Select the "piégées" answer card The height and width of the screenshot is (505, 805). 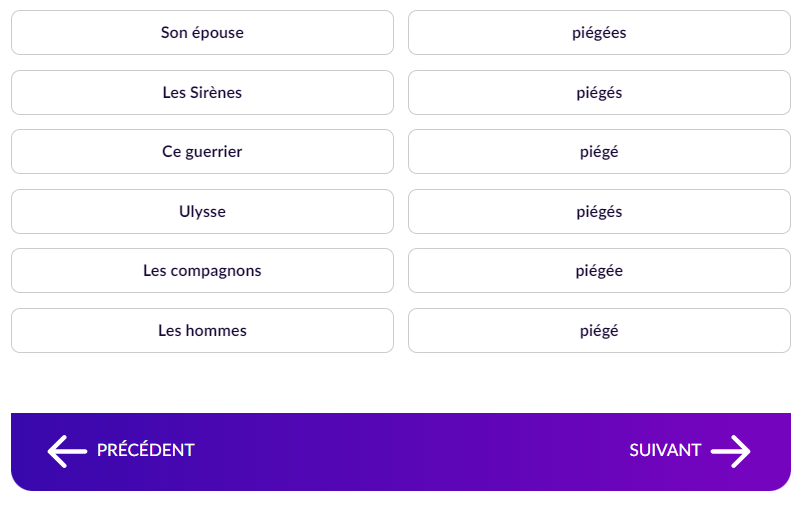click(x=599, y=33)
